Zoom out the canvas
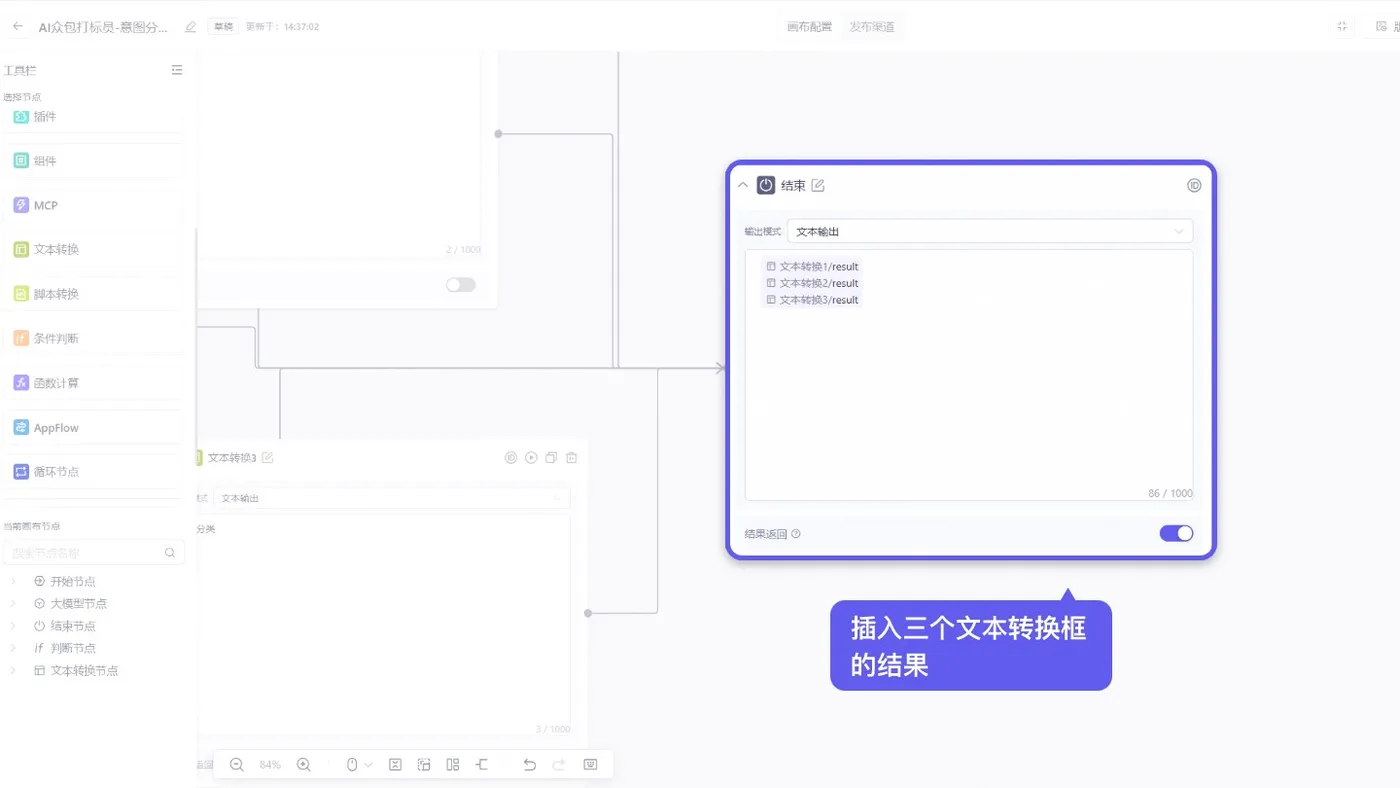 coord(237,764)
